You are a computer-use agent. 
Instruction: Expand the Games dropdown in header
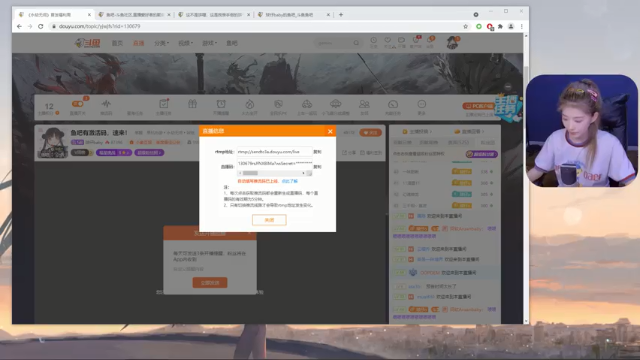point(209,43)
